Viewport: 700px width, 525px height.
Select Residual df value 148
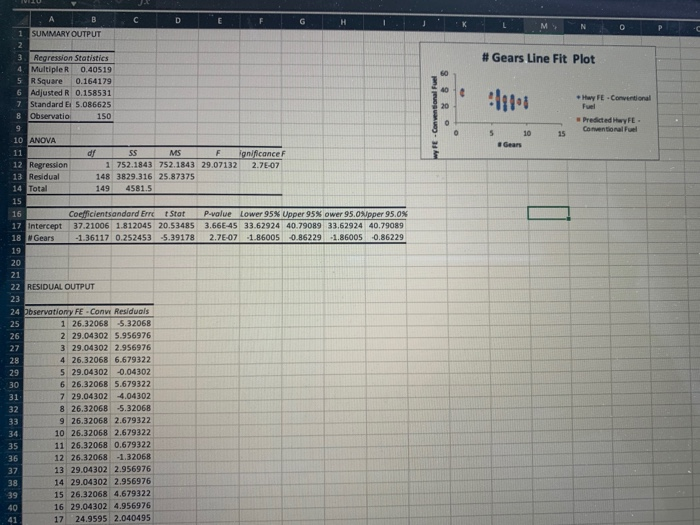pos(102,177)
